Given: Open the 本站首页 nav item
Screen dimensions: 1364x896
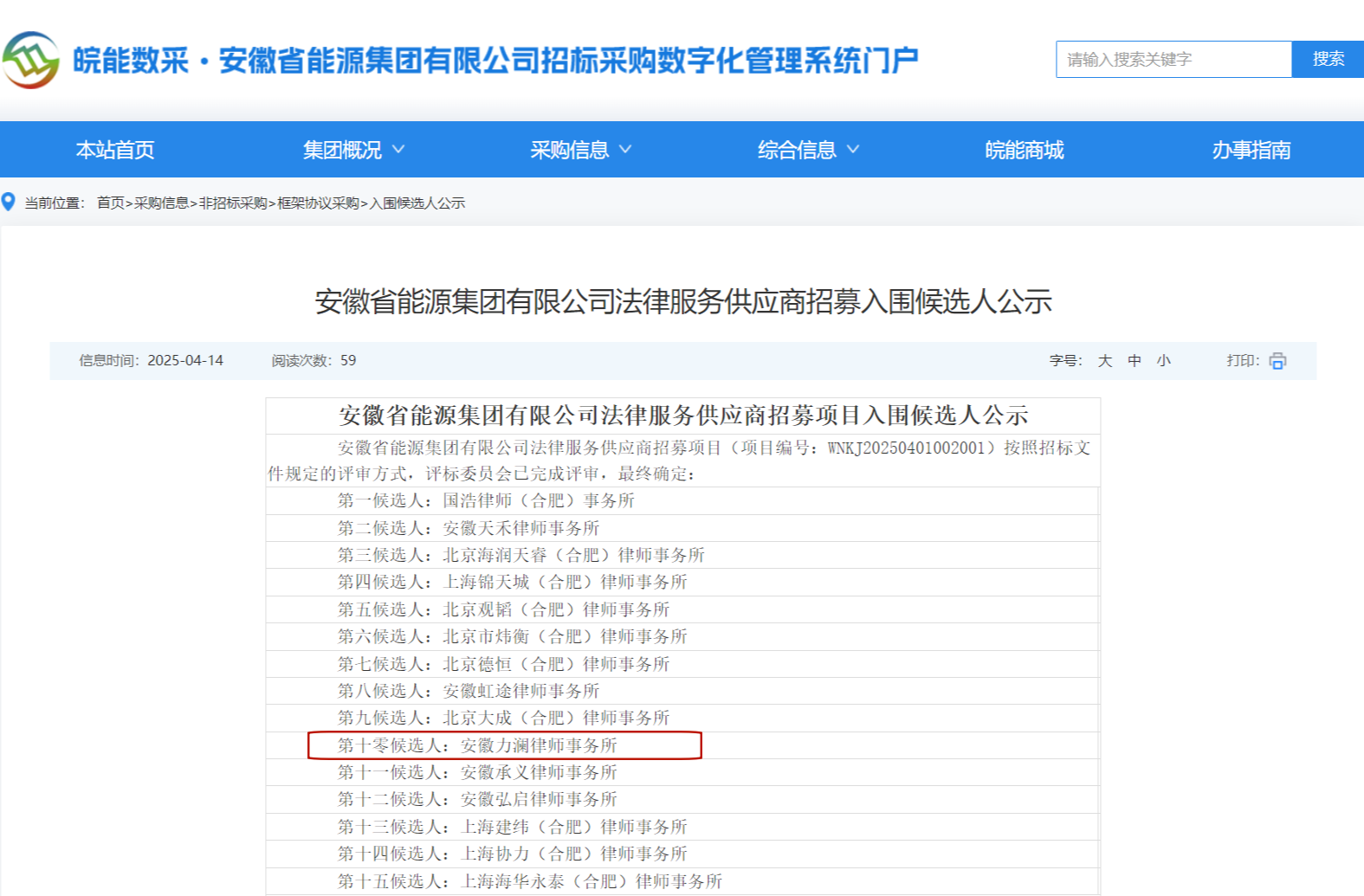Looking at the screenshot, I should 115,150.
